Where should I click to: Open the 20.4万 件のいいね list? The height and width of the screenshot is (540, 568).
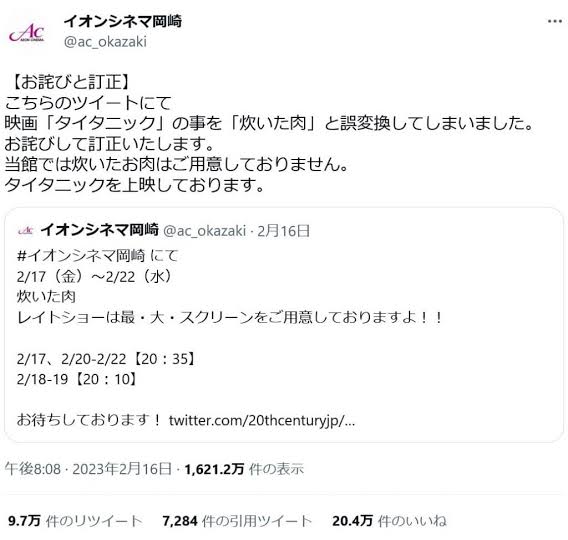click(389, 521)
